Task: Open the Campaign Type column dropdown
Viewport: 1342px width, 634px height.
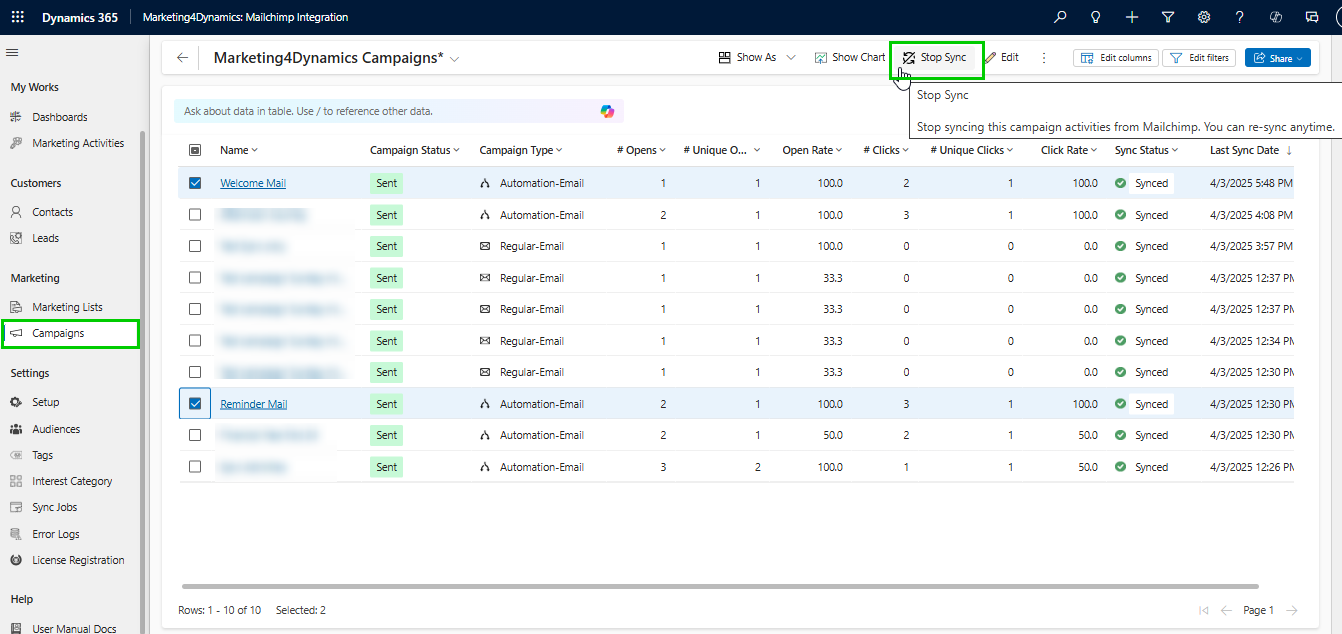Action: [x=520, y=150]
